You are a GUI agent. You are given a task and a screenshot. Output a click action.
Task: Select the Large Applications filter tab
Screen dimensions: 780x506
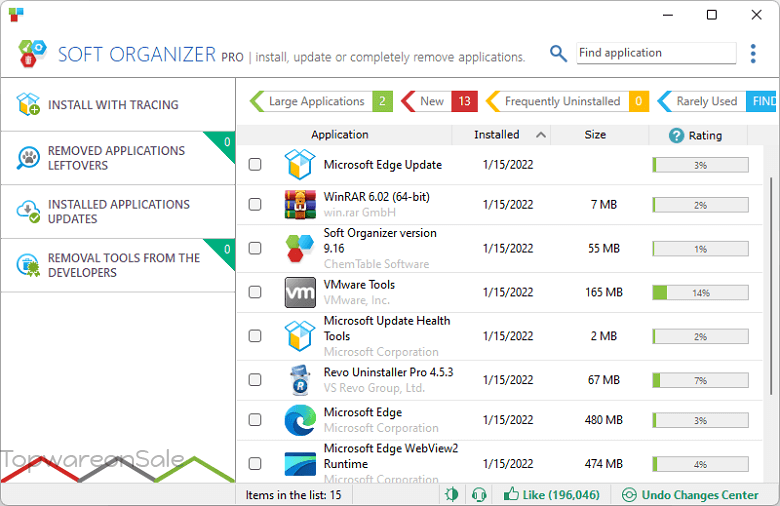coord(321,101)
